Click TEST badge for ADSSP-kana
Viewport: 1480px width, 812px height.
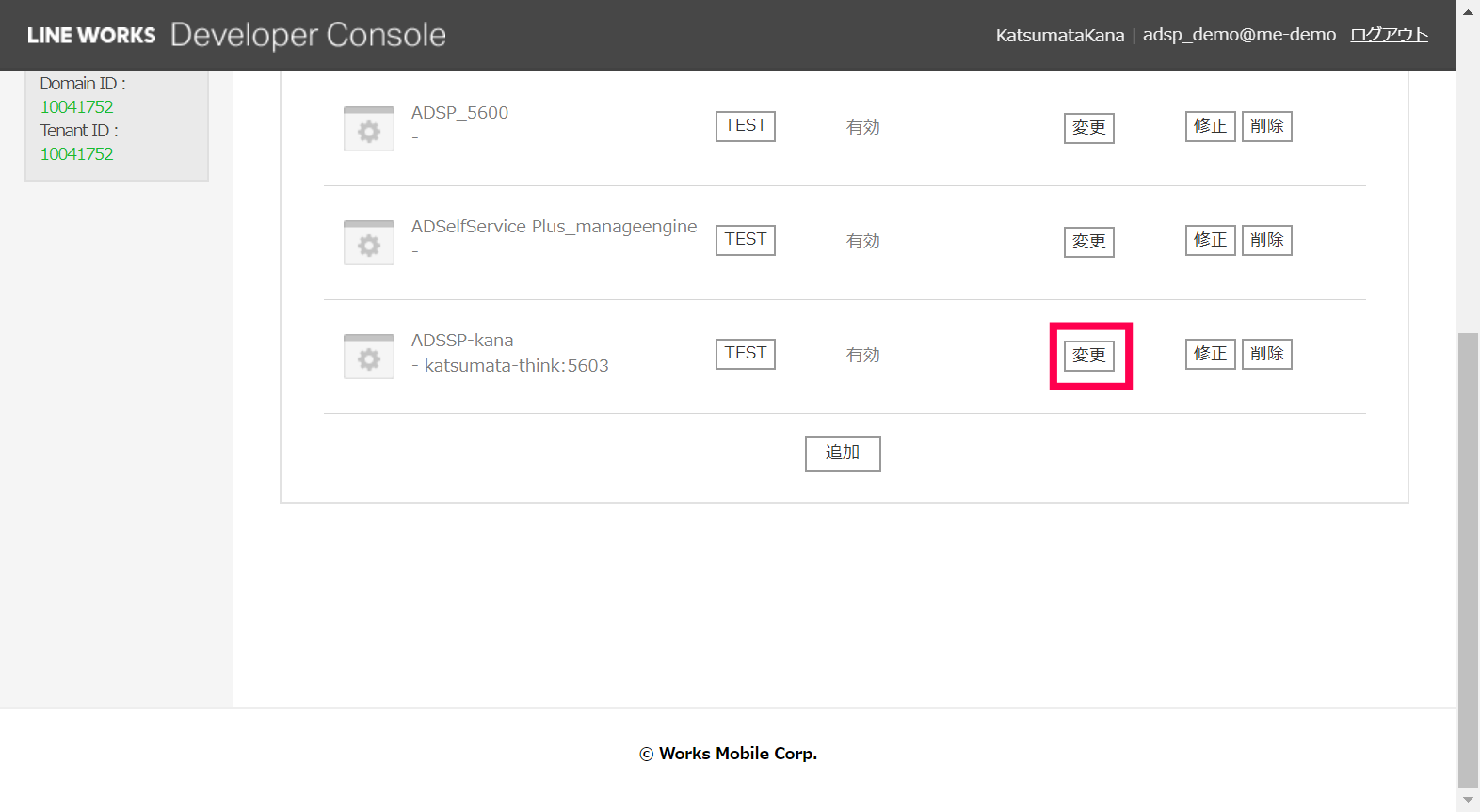(745, 354)
